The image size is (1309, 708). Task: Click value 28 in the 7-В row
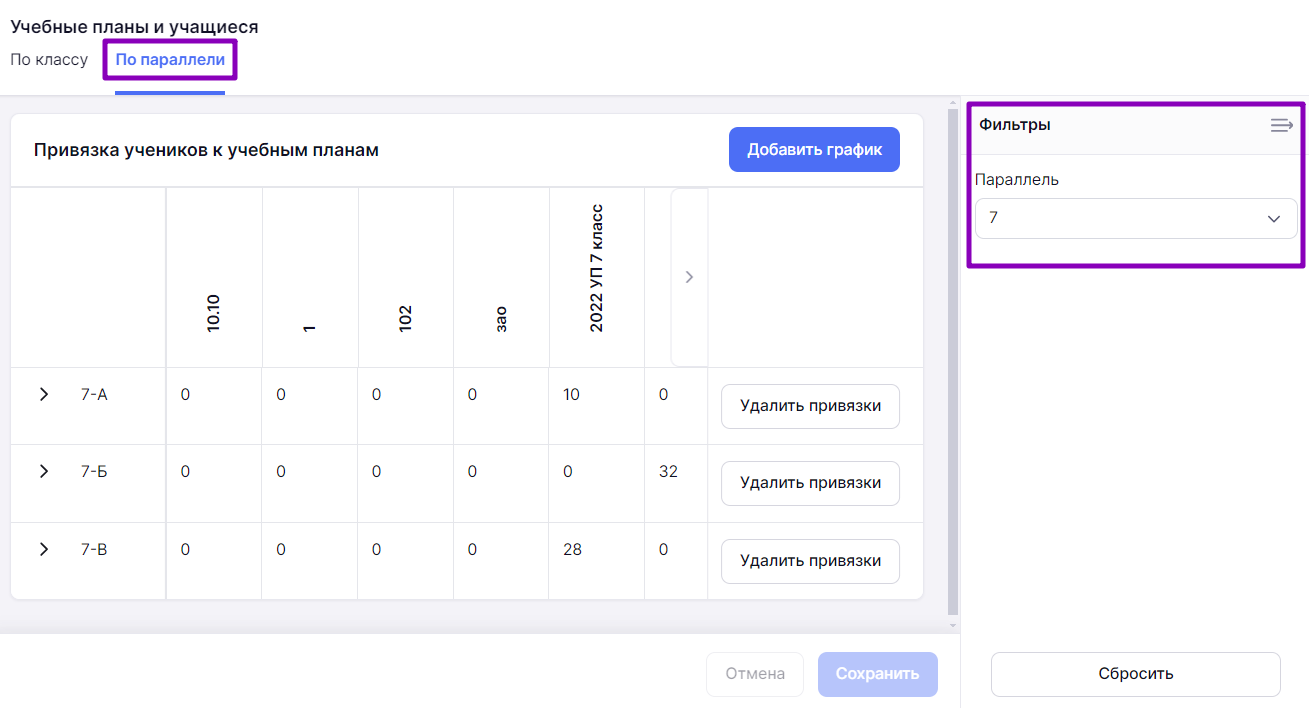tap(572, 549)
